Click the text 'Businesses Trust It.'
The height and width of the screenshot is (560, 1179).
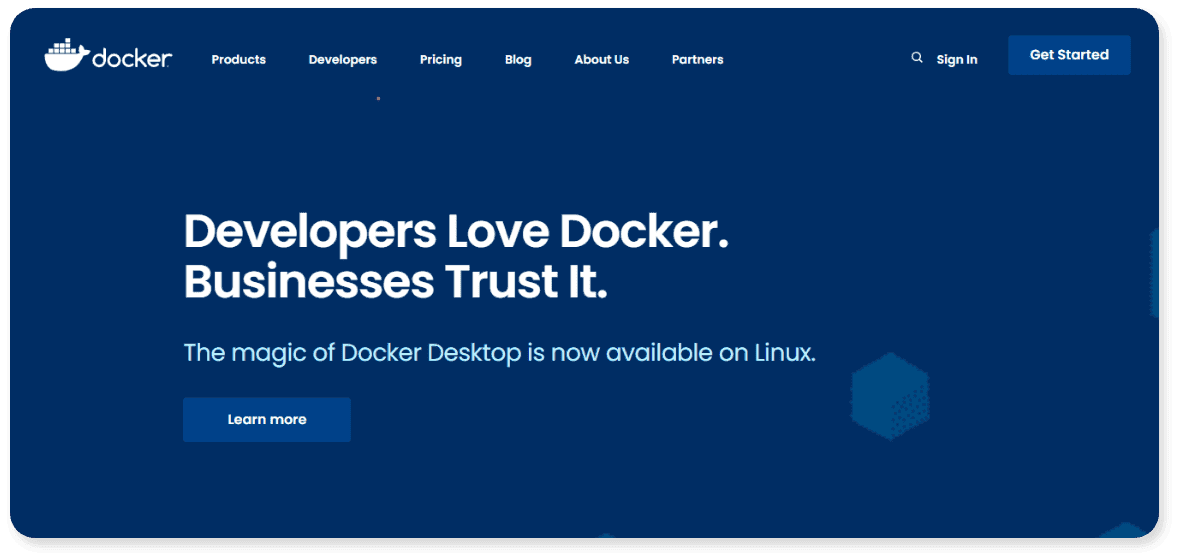click(x=396, y=282)
